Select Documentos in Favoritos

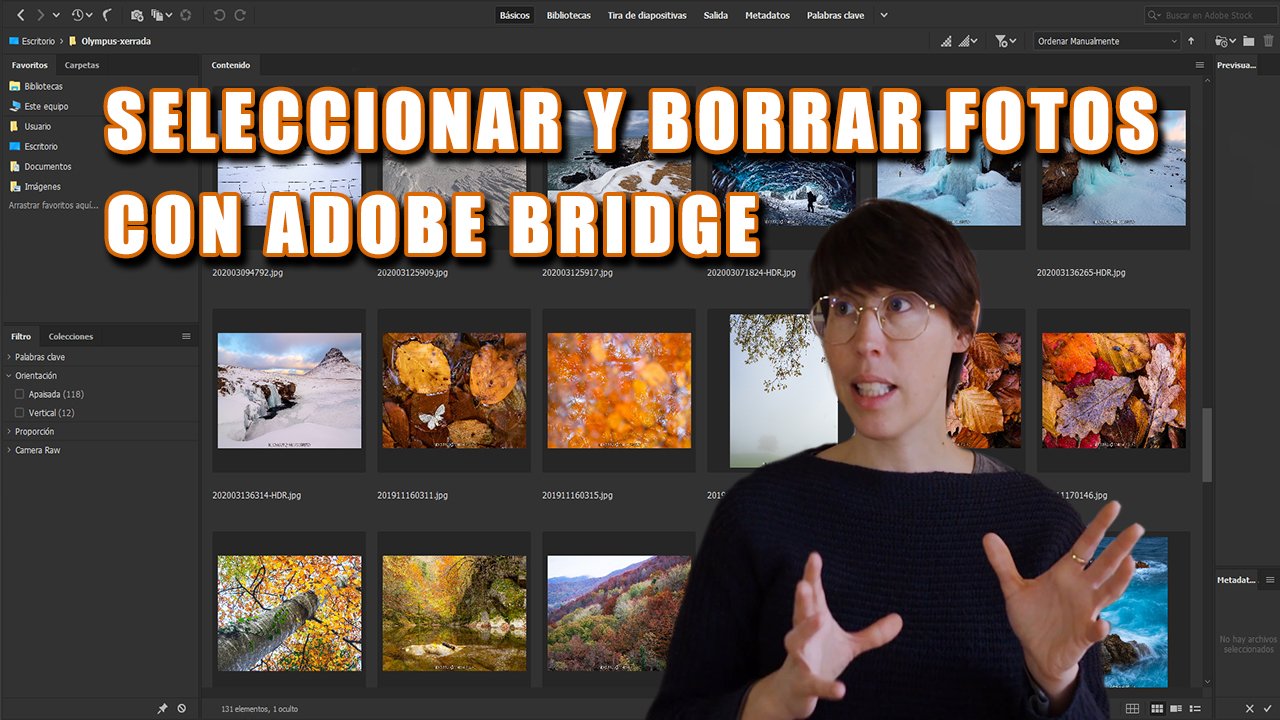coord(40,166)
